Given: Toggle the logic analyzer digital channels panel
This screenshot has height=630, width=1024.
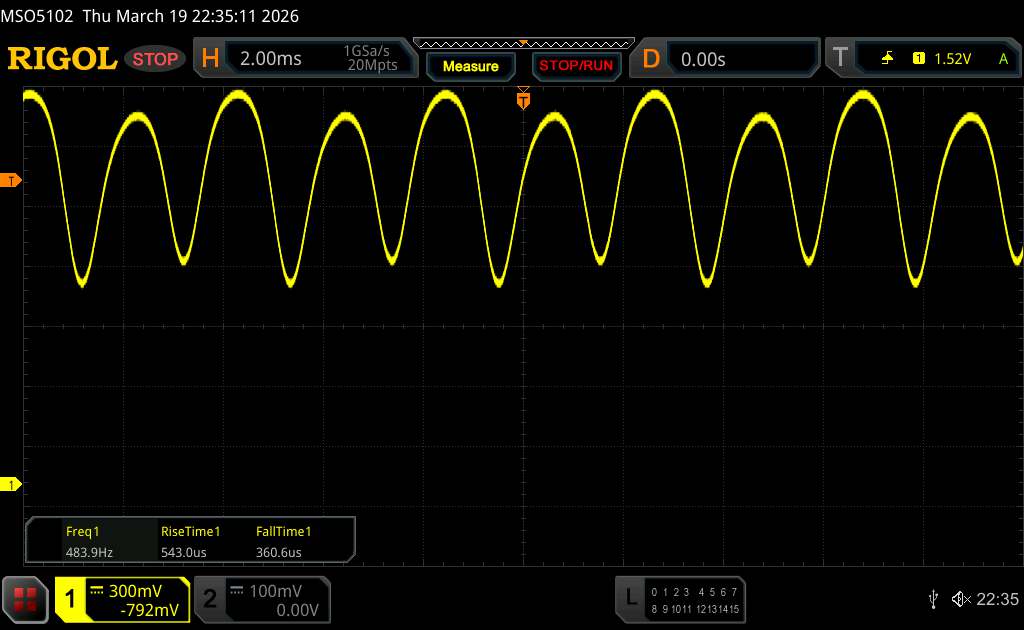Looking at the screenshot, I should [682, 599].
